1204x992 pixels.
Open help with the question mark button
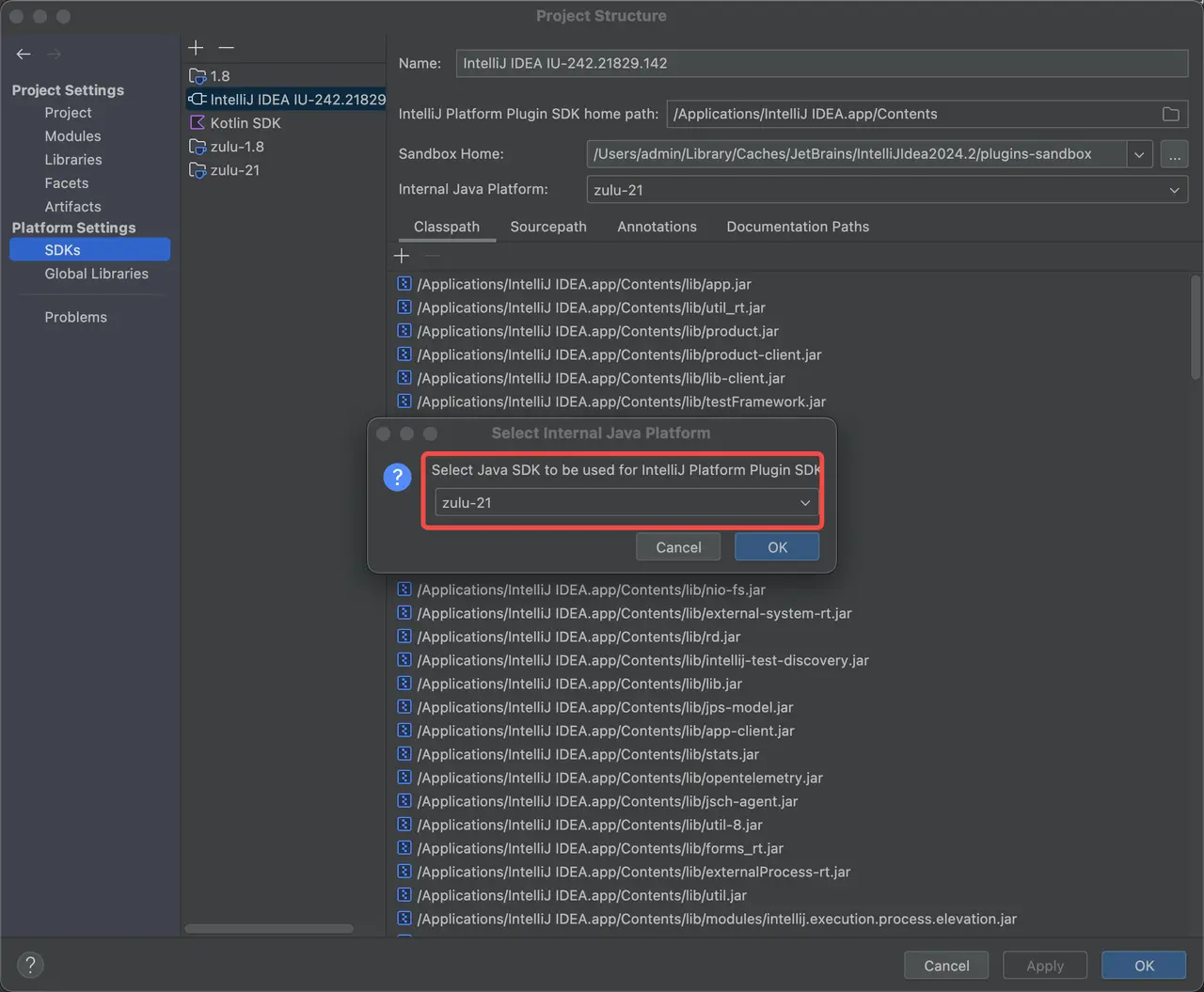pos(30,965)
